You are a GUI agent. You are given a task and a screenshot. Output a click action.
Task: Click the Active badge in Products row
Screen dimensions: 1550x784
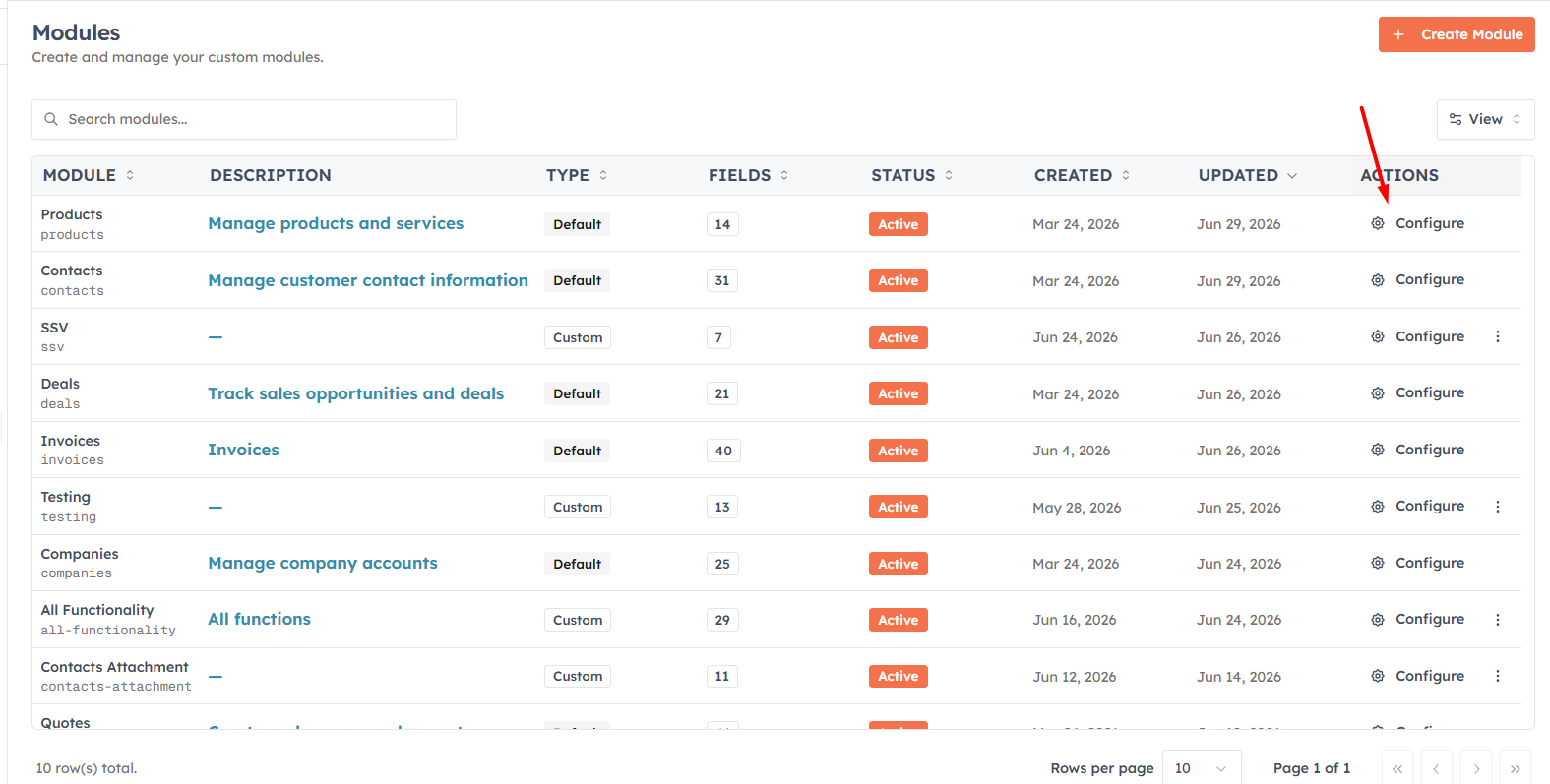[x=899, y=224]
